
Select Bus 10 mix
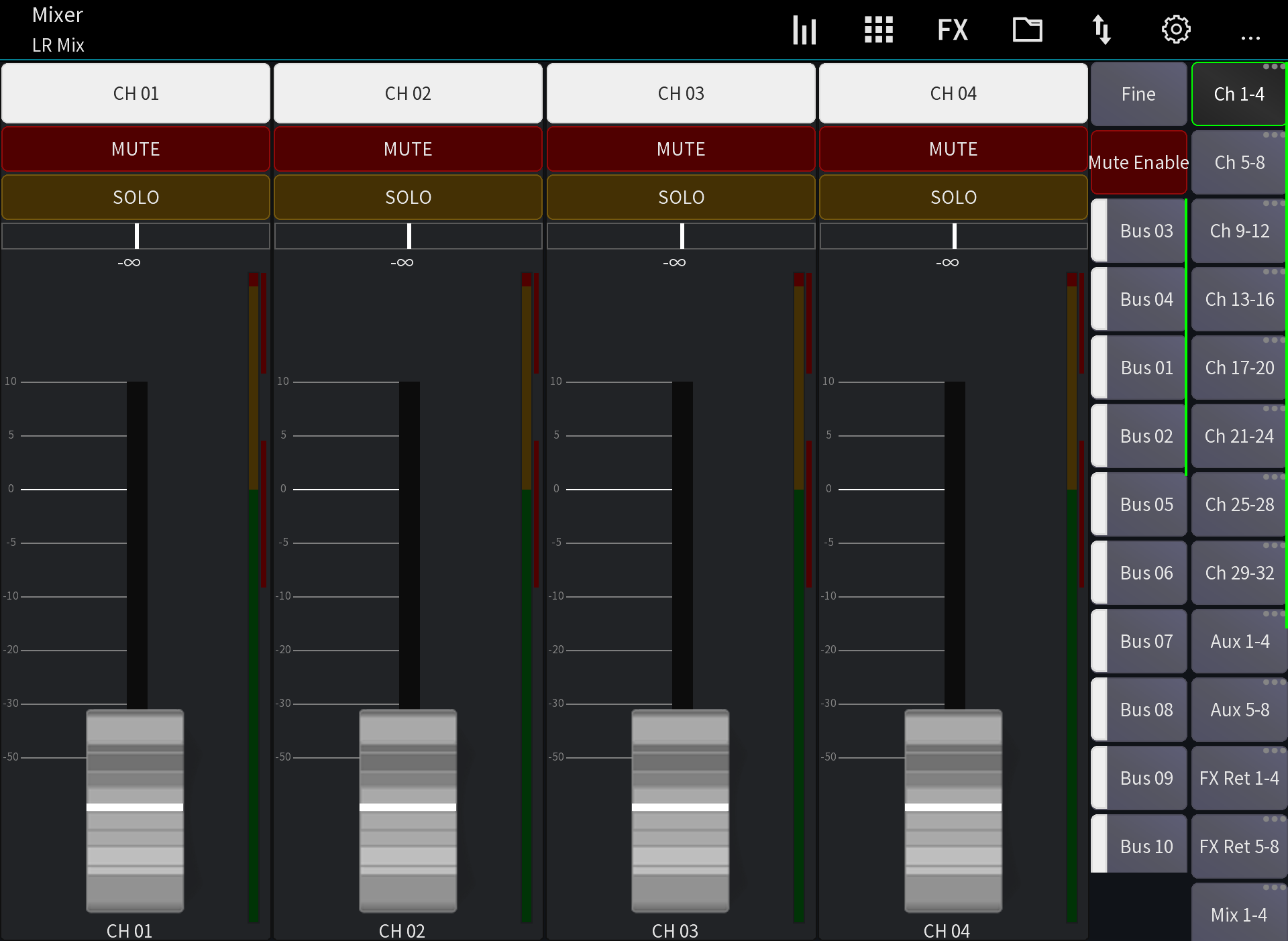[x=1138, y=844]
